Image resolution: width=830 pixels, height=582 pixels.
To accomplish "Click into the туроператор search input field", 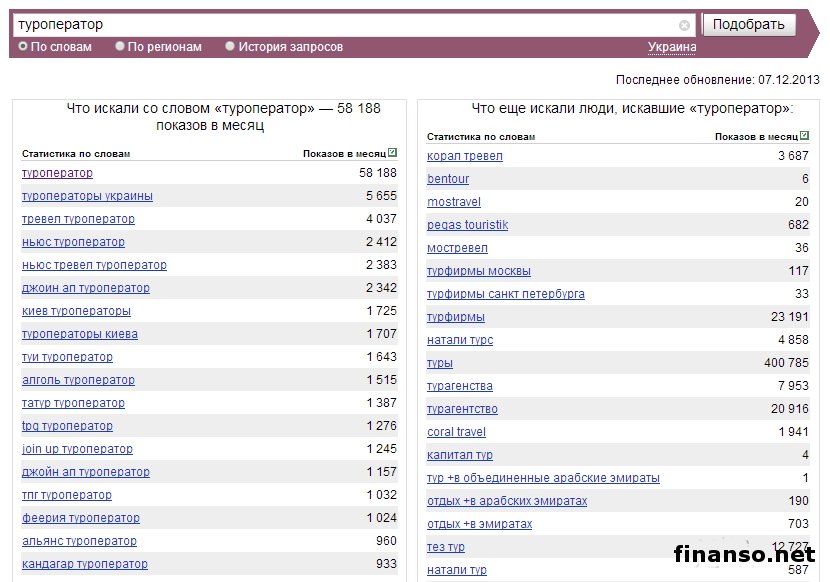I will coord(340,24).
